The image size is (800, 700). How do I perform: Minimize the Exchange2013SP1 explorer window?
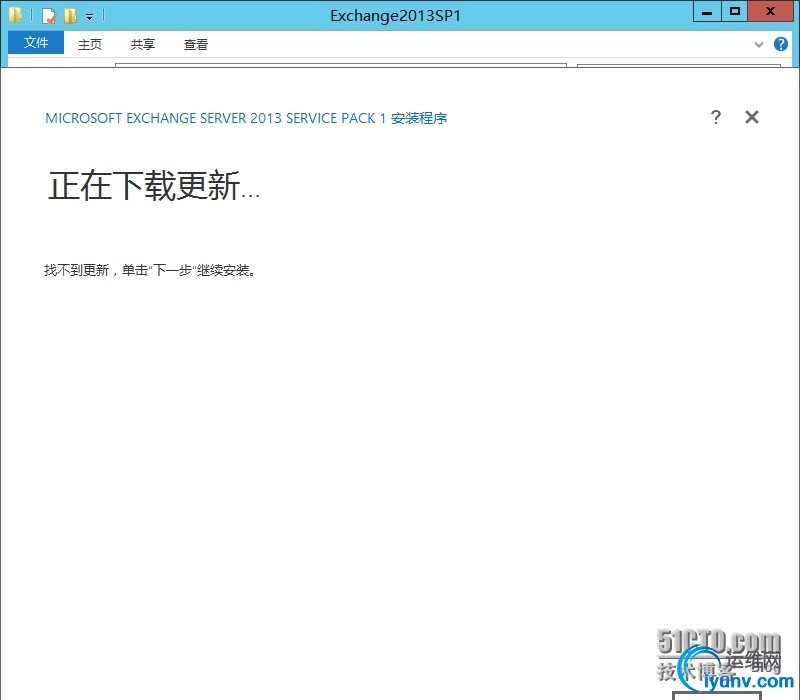(x=707, y=12)
